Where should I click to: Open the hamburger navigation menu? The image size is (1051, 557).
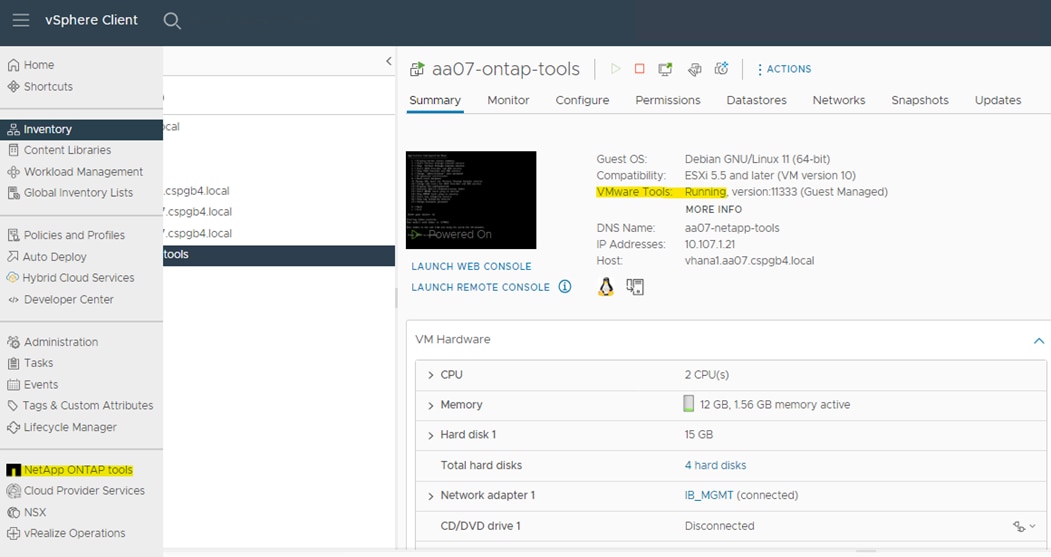[x=21, y=20]
